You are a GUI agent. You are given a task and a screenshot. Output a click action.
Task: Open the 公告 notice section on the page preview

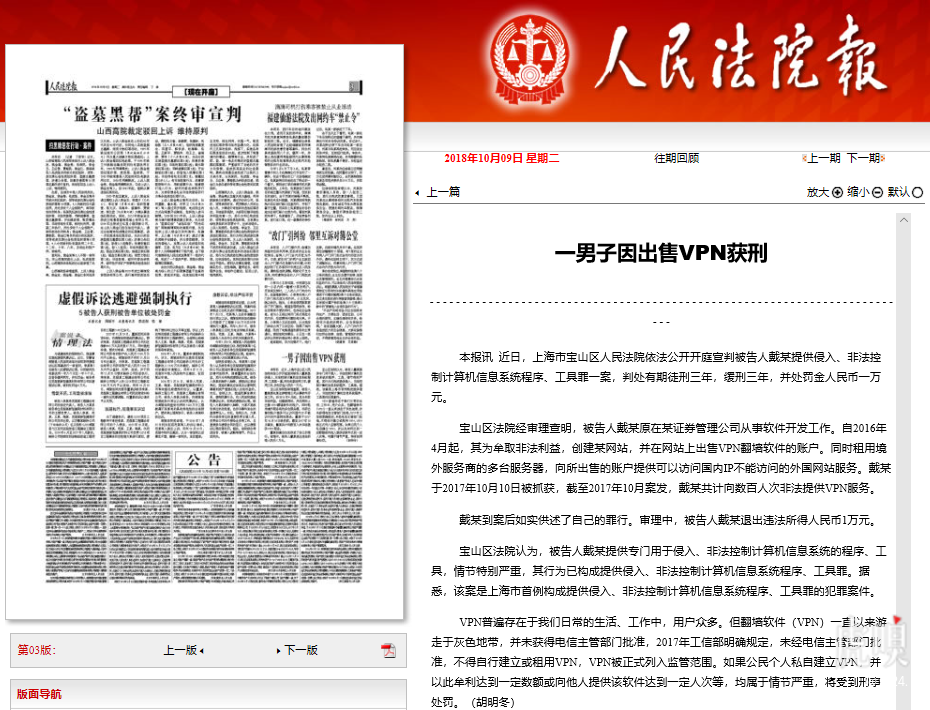pos(204,460)
